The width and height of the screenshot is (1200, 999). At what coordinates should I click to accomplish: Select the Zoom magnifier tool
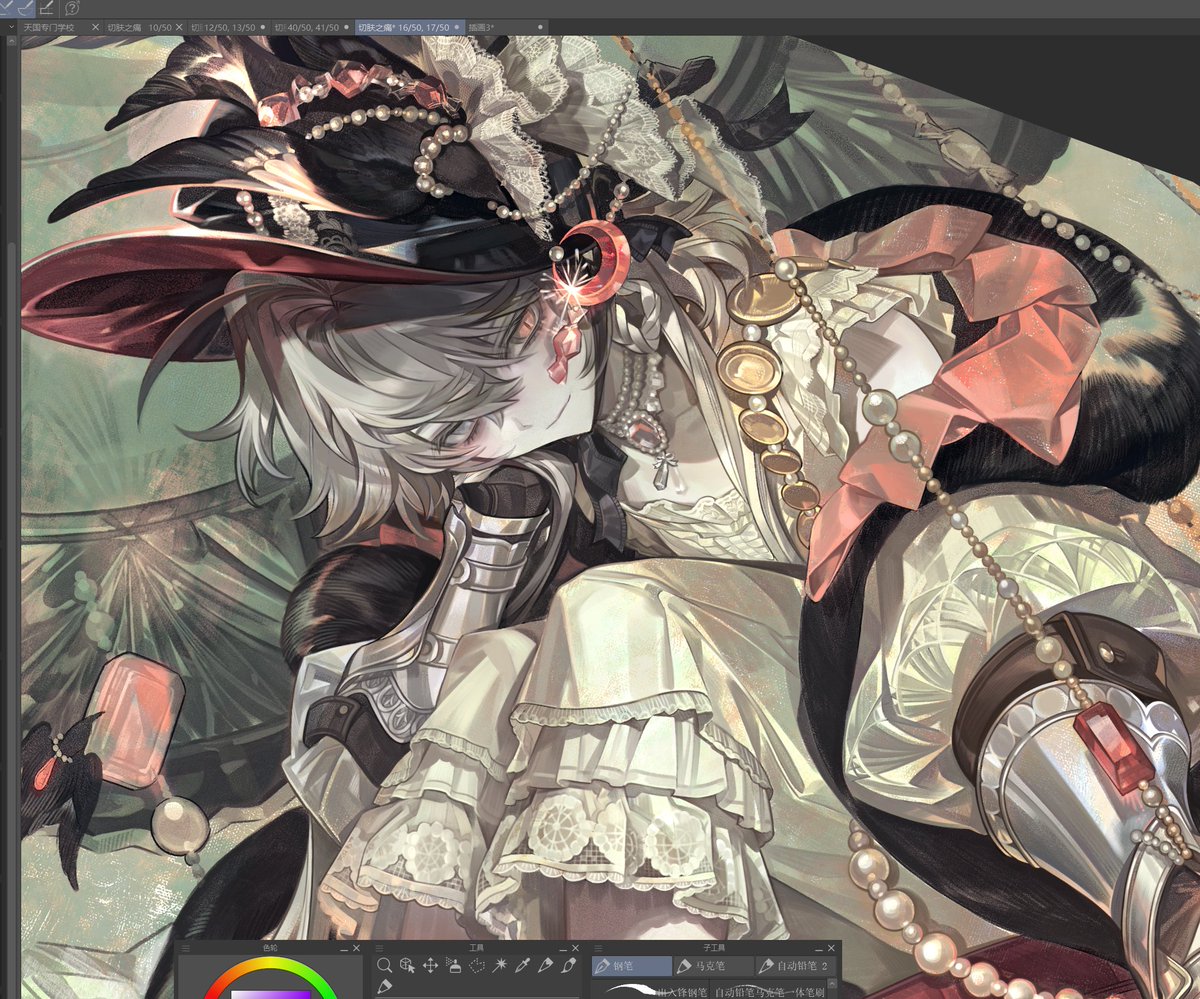click(x=384, y=965)
